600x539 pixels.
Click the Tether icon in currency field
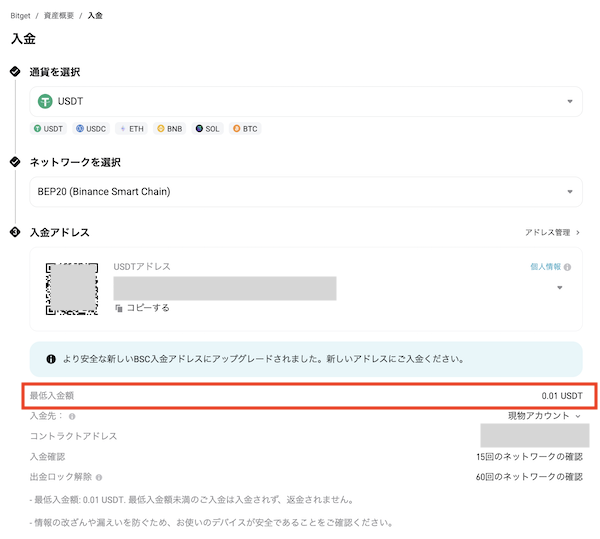[45, 101]
